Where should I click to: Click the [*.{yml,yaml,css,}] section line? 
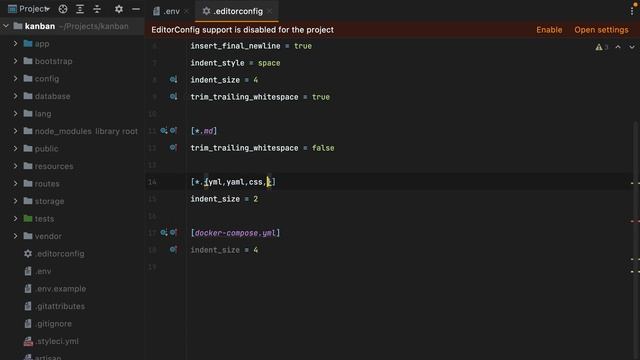233,182
